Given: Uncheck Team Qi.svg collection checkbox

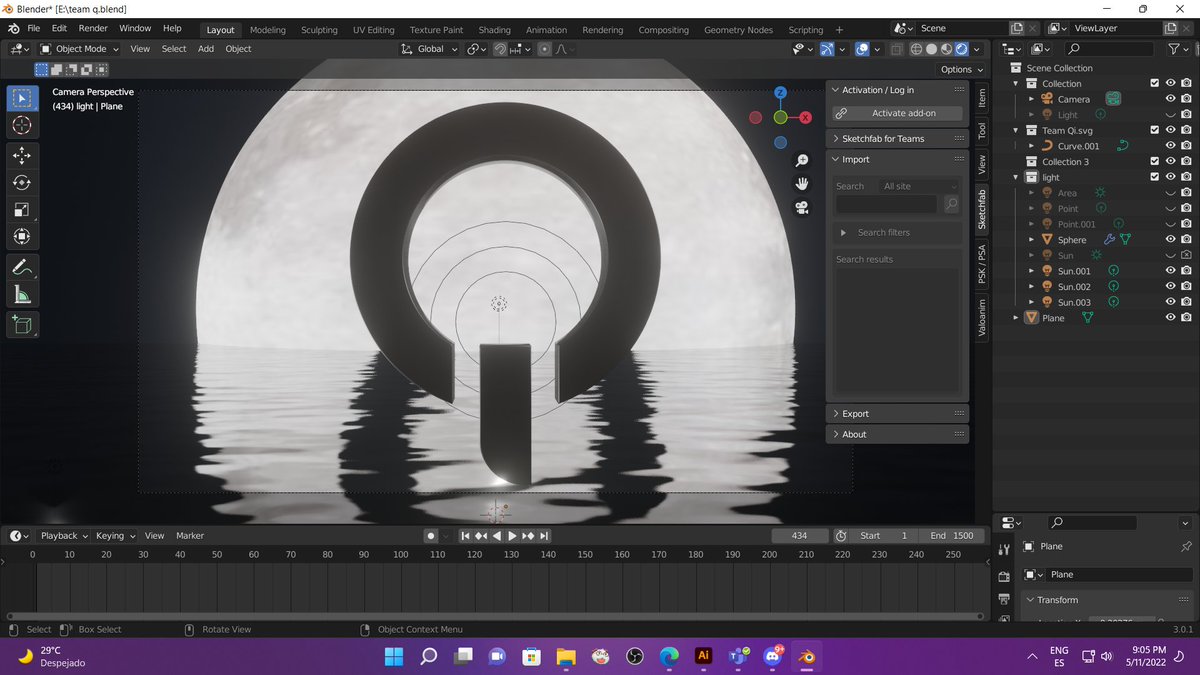Looking at the screenshot, I should [x=1154, y=130].
